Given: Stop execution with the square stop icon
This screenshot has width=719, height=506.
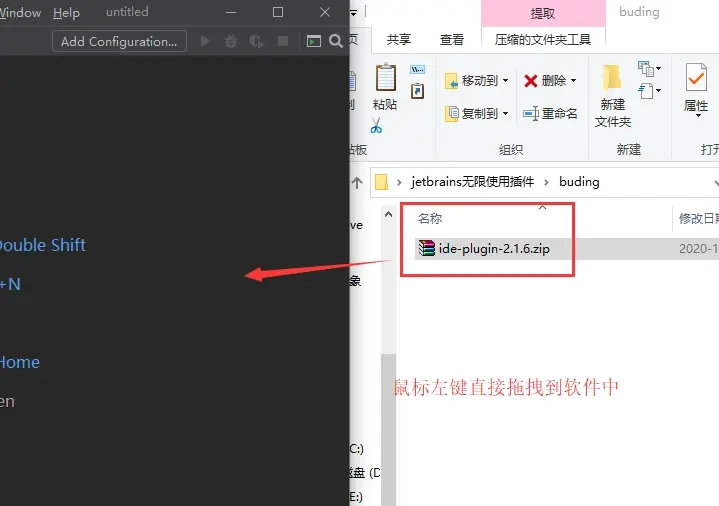Looking at the screenshot, I should click(283, 41).
